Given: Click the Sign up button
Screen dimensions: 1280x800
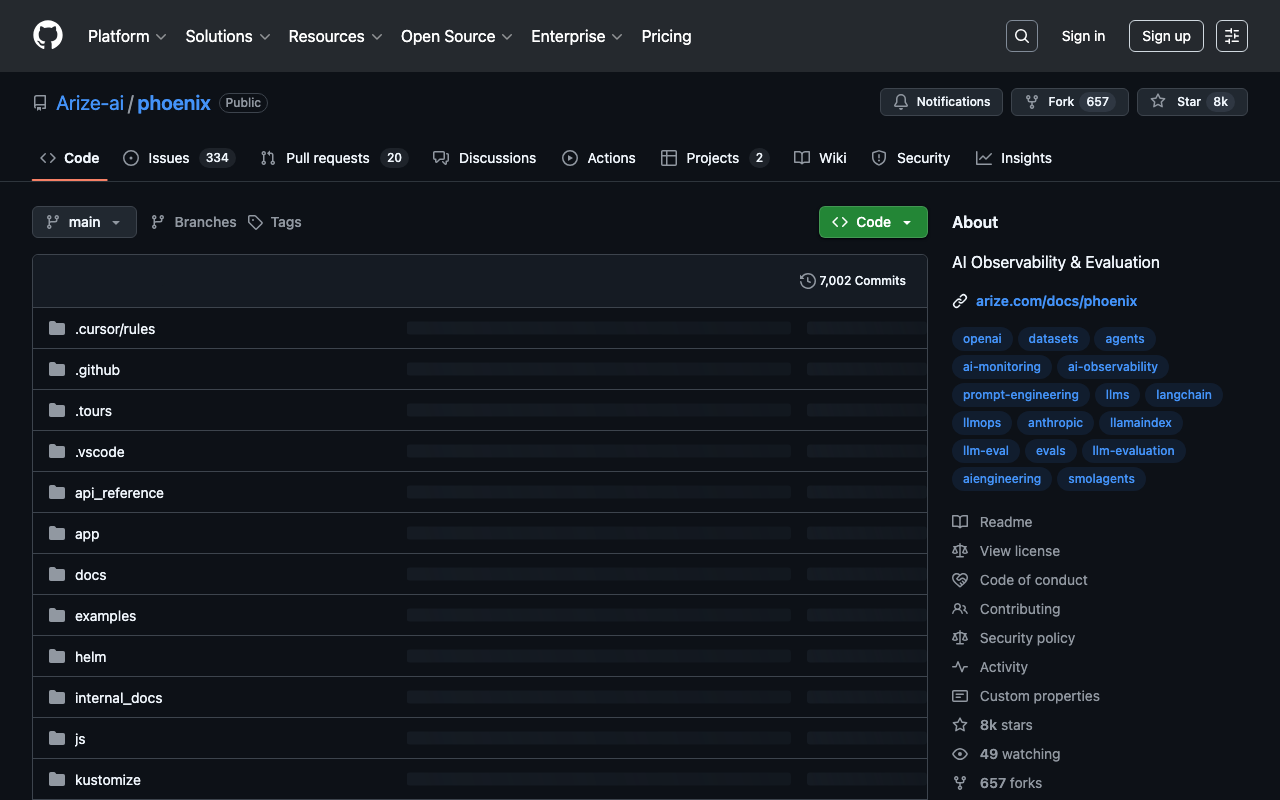Looking at the screenshot, I should (1166, 36).
